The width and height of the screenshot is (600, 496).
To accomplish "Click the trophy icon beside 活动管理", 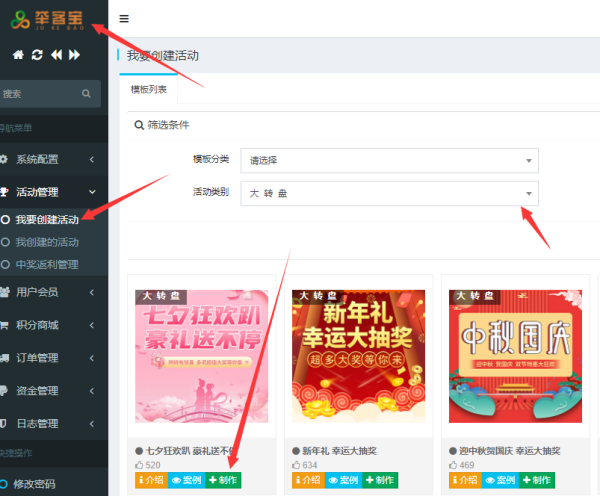I will click(4, 192).
